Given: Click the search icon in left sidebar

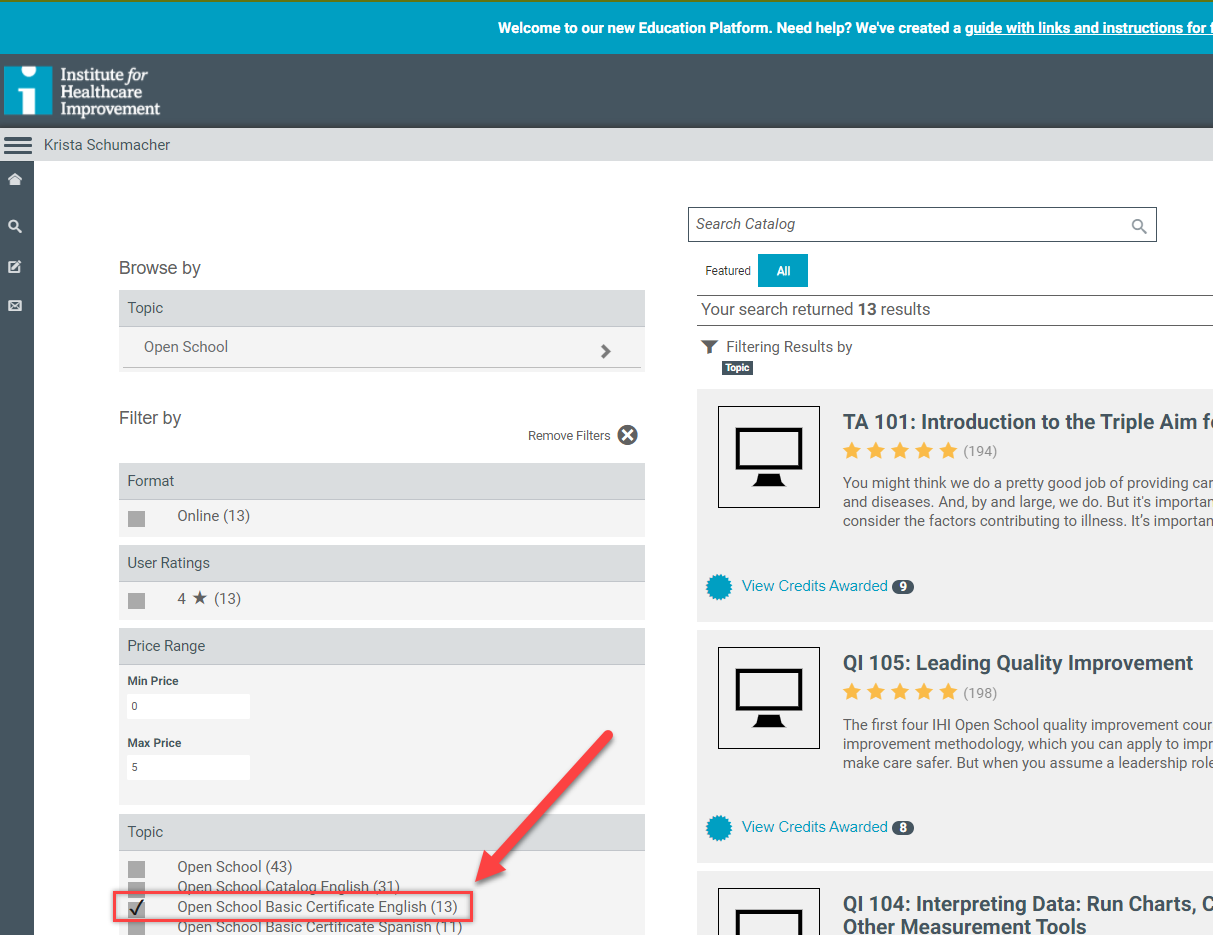Looking at the screenshot, I should tap(15, 227).
